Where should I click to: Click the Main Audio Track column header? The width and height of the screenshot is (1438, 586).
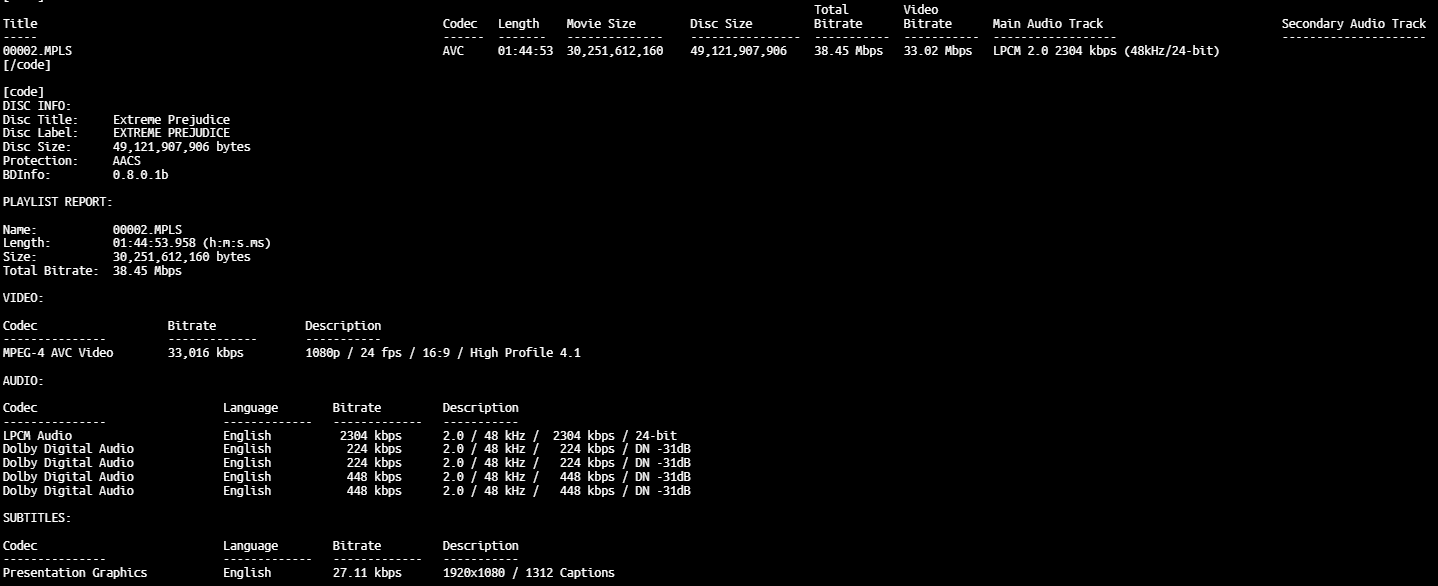[1047, 23]
